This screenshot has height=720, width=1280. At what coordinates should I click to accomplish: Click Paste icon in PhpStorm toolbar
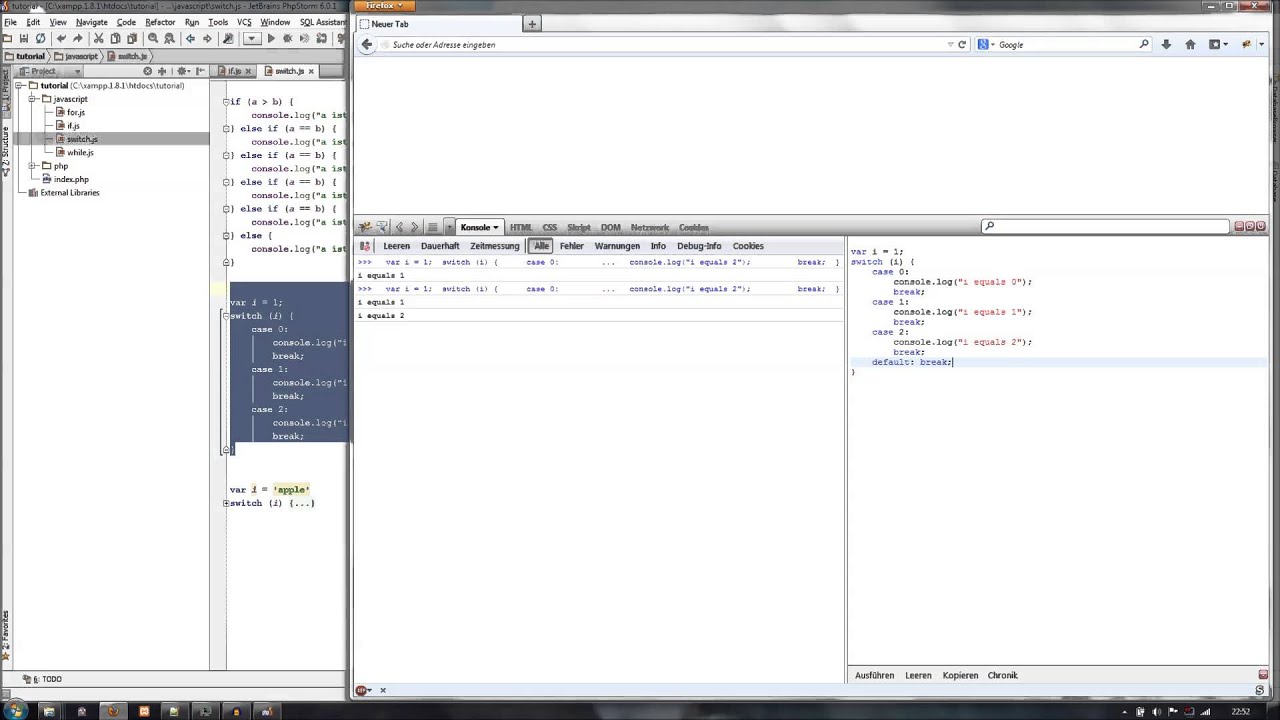(x=132, y=38)
